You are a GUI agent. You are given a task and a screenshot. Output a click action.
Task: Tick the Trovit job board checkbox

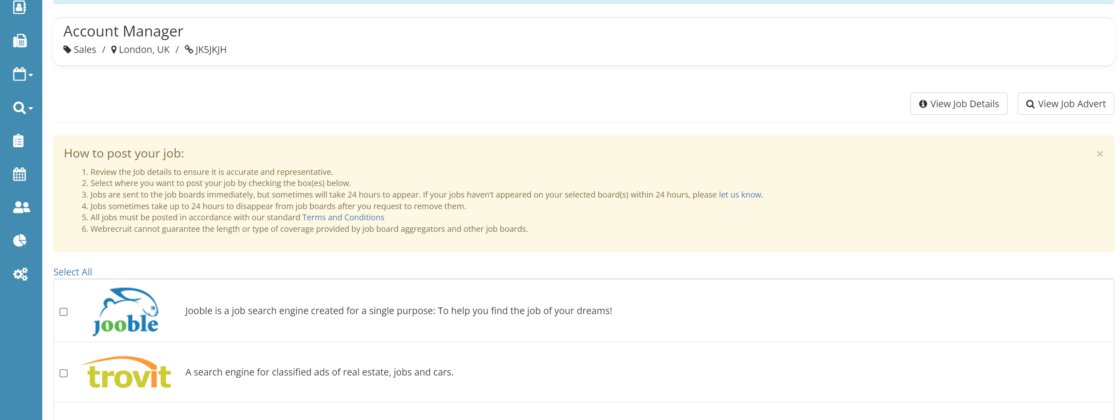pos(64,373)
